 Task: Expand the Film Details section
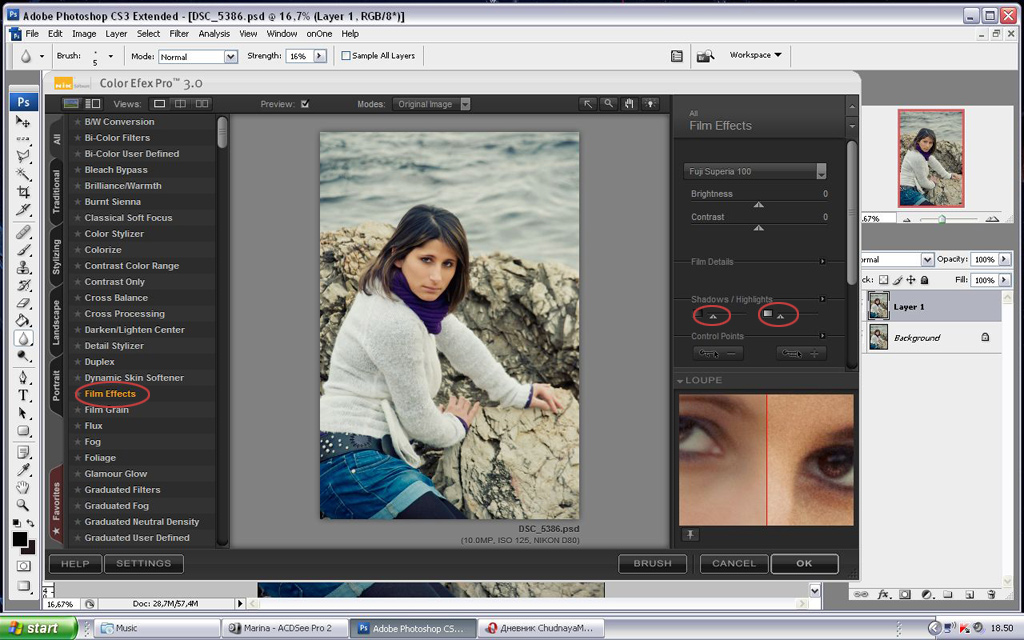pyautogui.click(x=822, y=261)
